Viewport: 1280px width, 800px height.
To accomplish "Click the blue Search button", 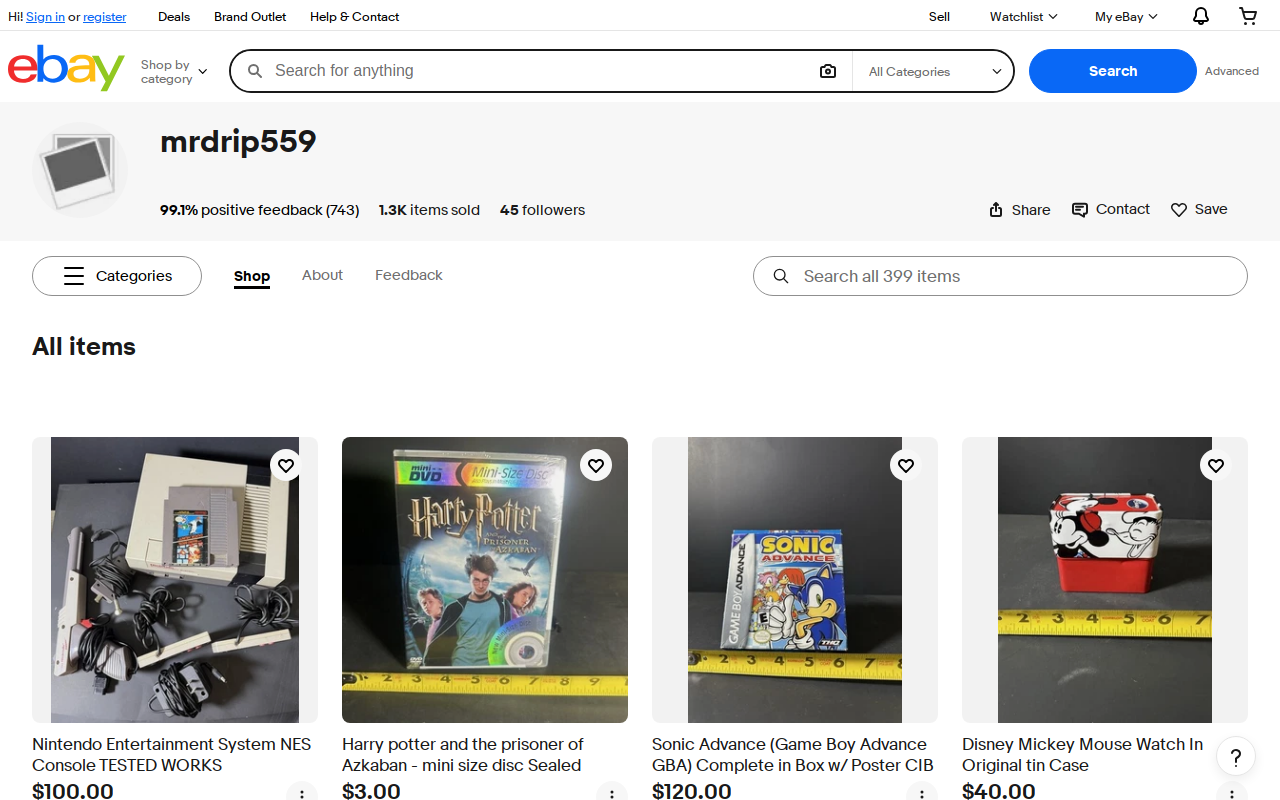I will pyautogui.click(x=1113, y=71).
